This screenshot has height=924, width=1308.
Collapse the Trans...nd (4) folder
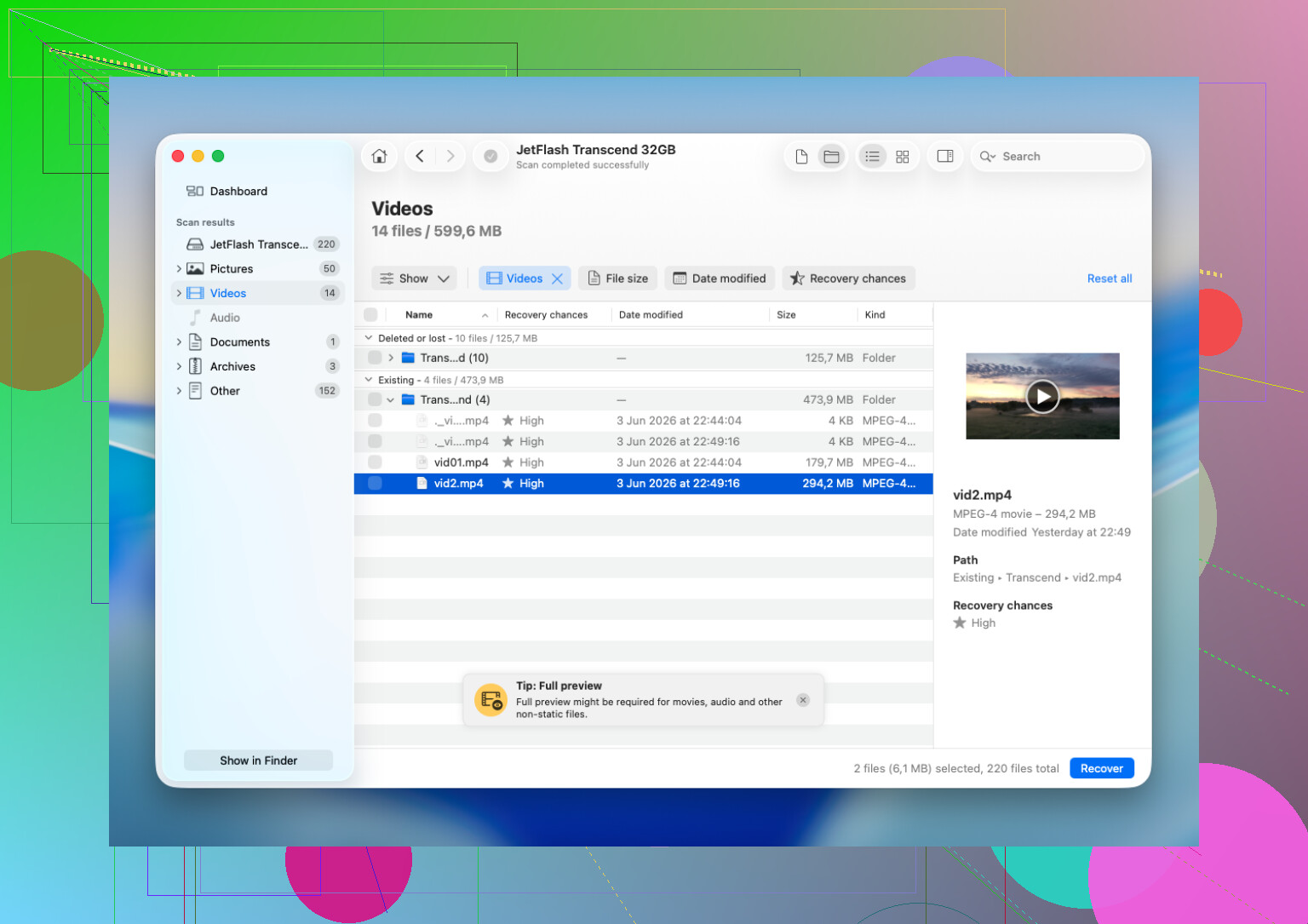tap(391, 399)
